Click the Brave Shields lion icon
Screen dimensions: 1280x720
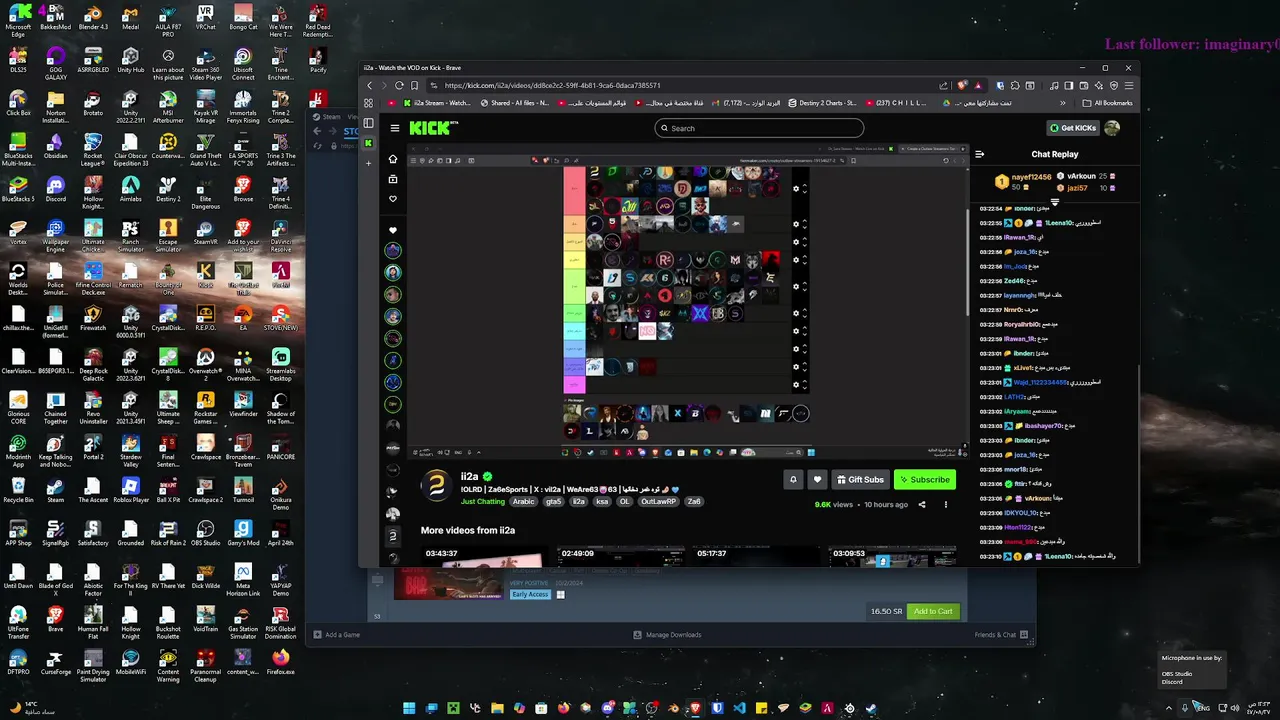click(963, 85)
